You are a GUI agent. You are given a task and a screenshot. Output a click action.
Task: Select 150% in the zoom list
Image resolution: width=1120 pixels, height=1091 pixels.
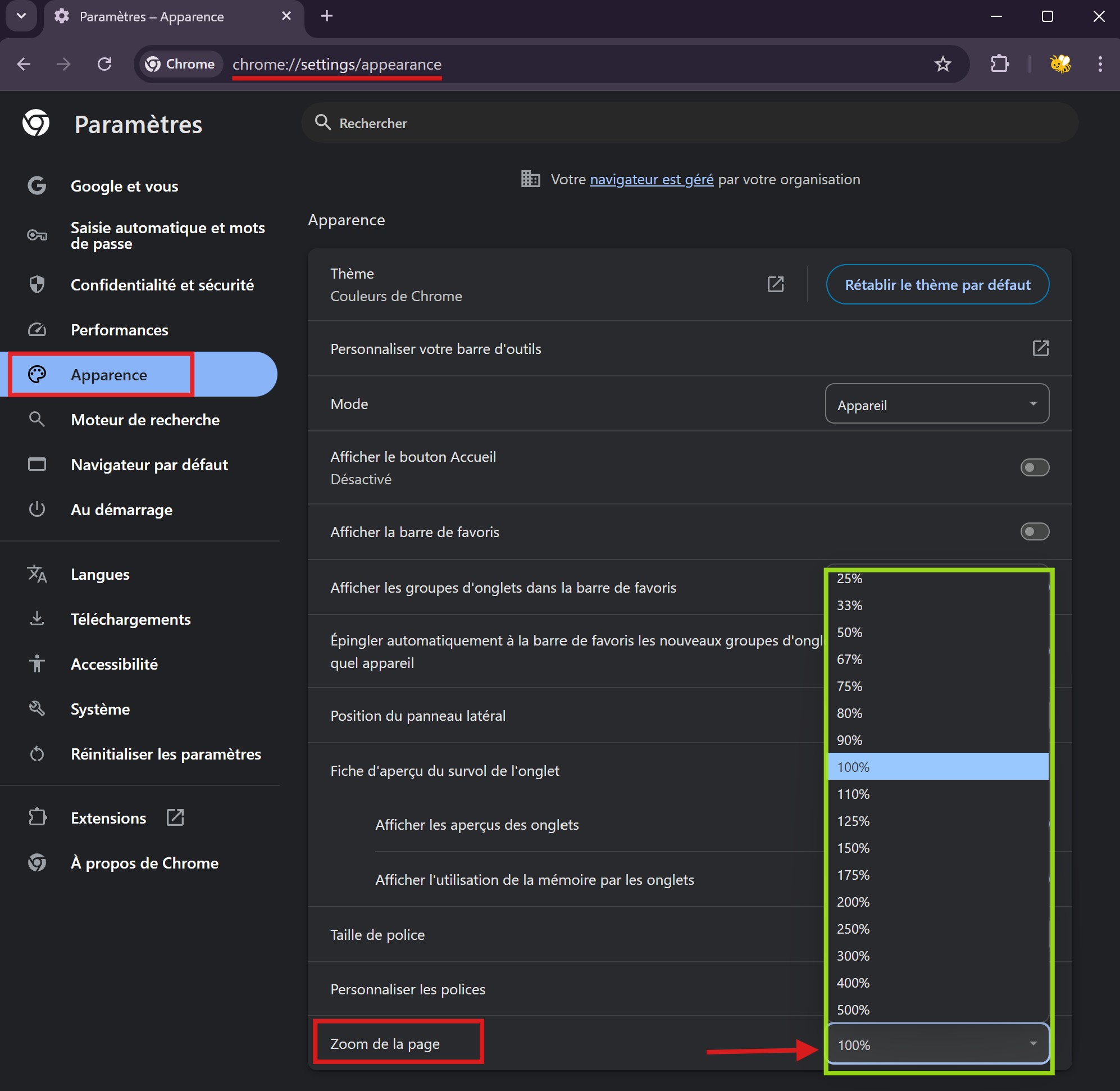click(x=853, y=848)
